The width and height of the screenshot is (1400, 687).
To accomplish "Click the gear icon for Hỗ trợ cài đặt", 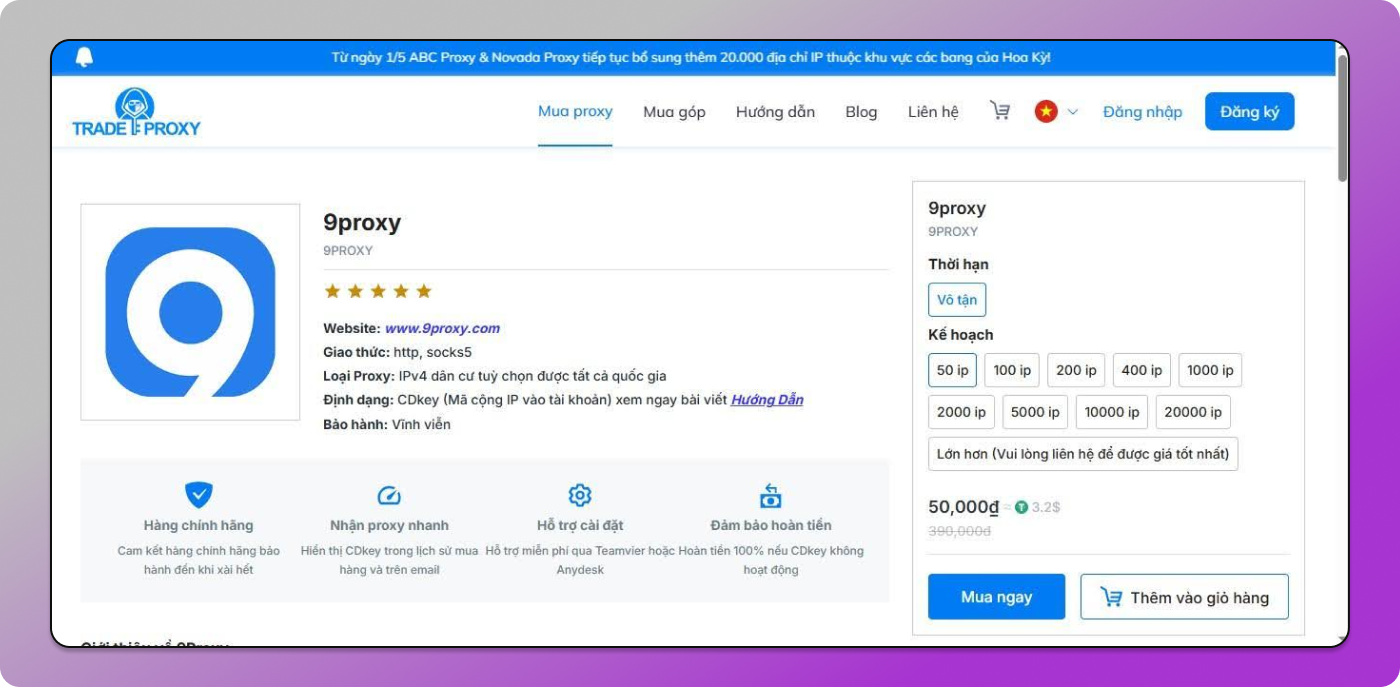I will (580, 495).
